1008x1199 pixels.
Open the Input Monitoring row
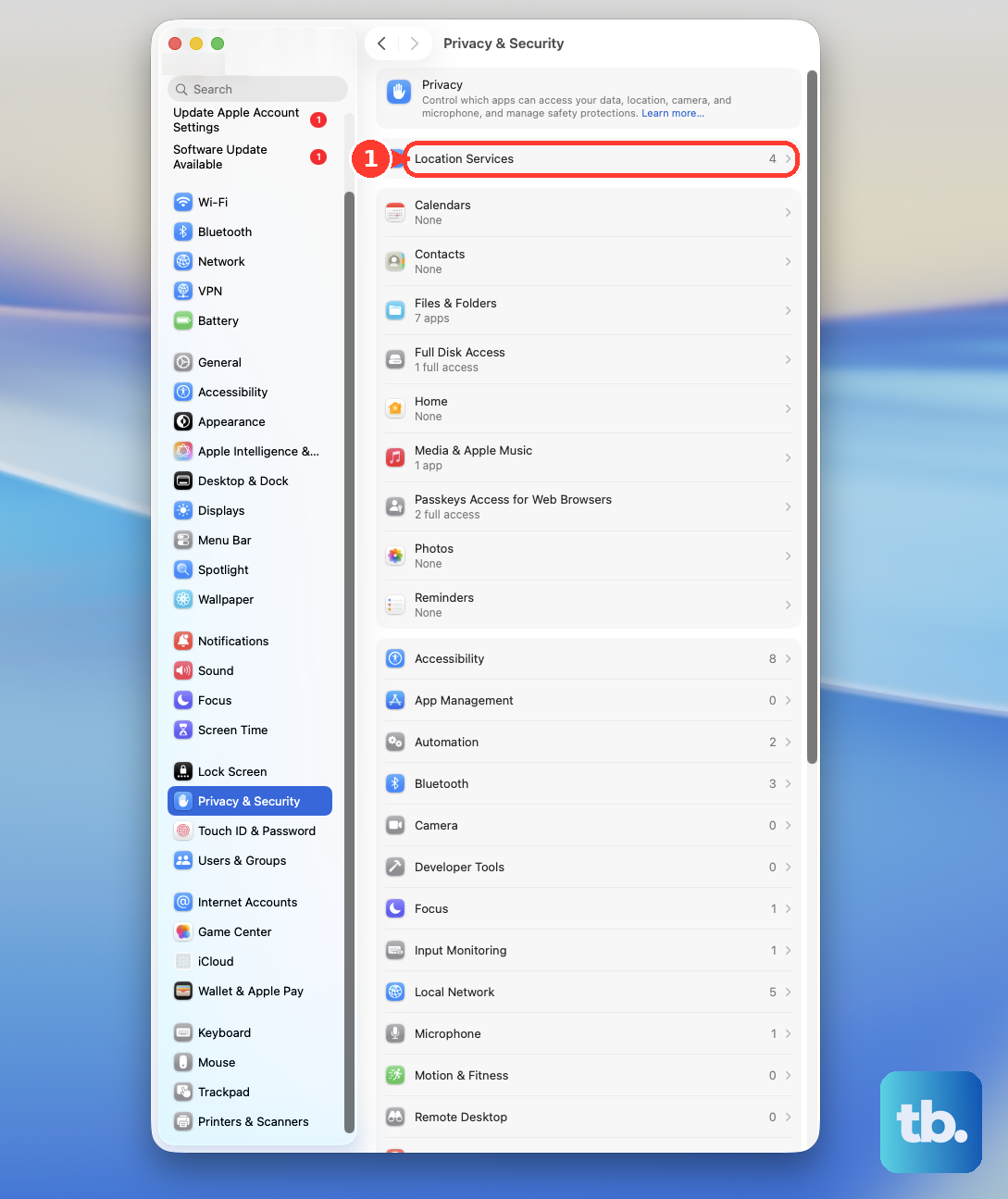click(589, 950)
